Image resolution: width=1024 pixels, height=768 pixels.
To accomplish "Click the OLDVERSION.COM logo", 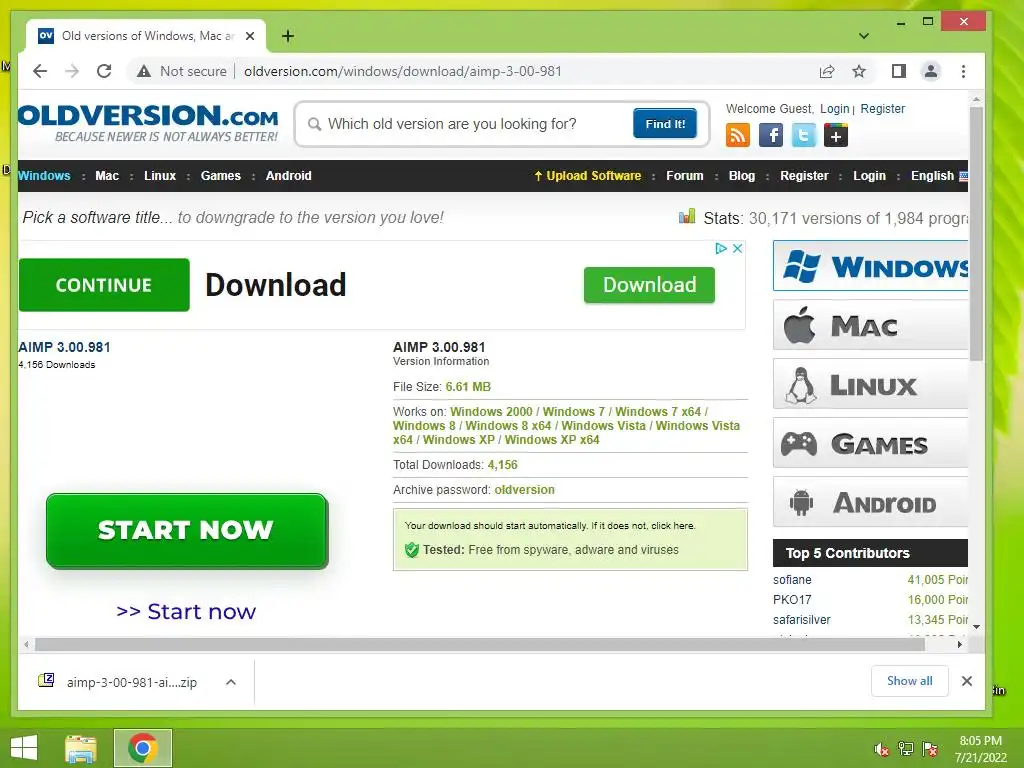I will coord(148,122).
